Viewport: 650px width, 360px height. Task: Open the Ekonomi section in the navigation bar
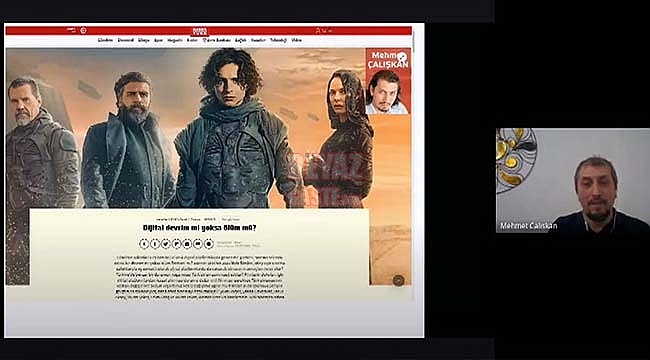[x=126, y=40]
